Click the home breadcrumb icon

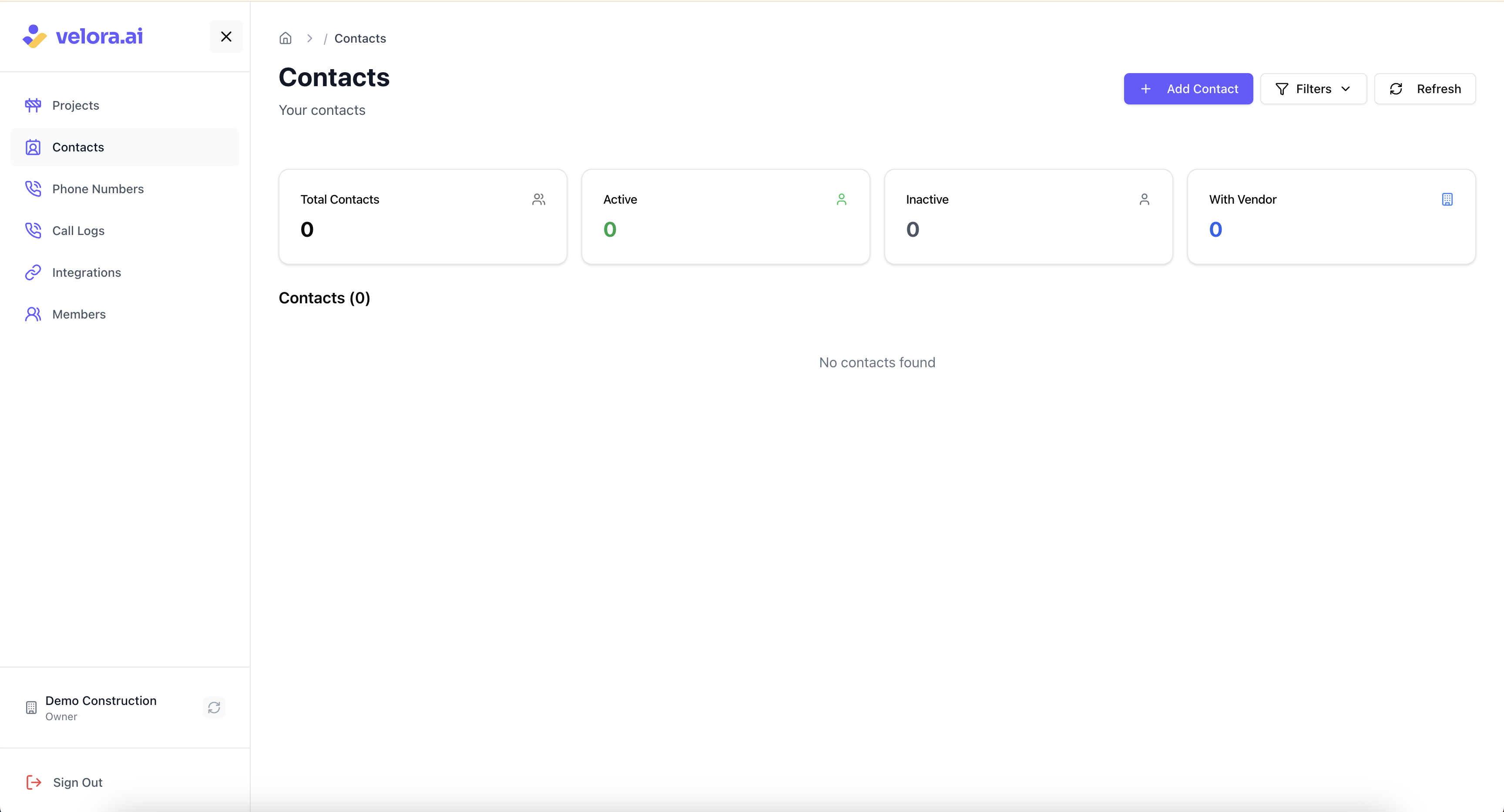coord(285,38)
